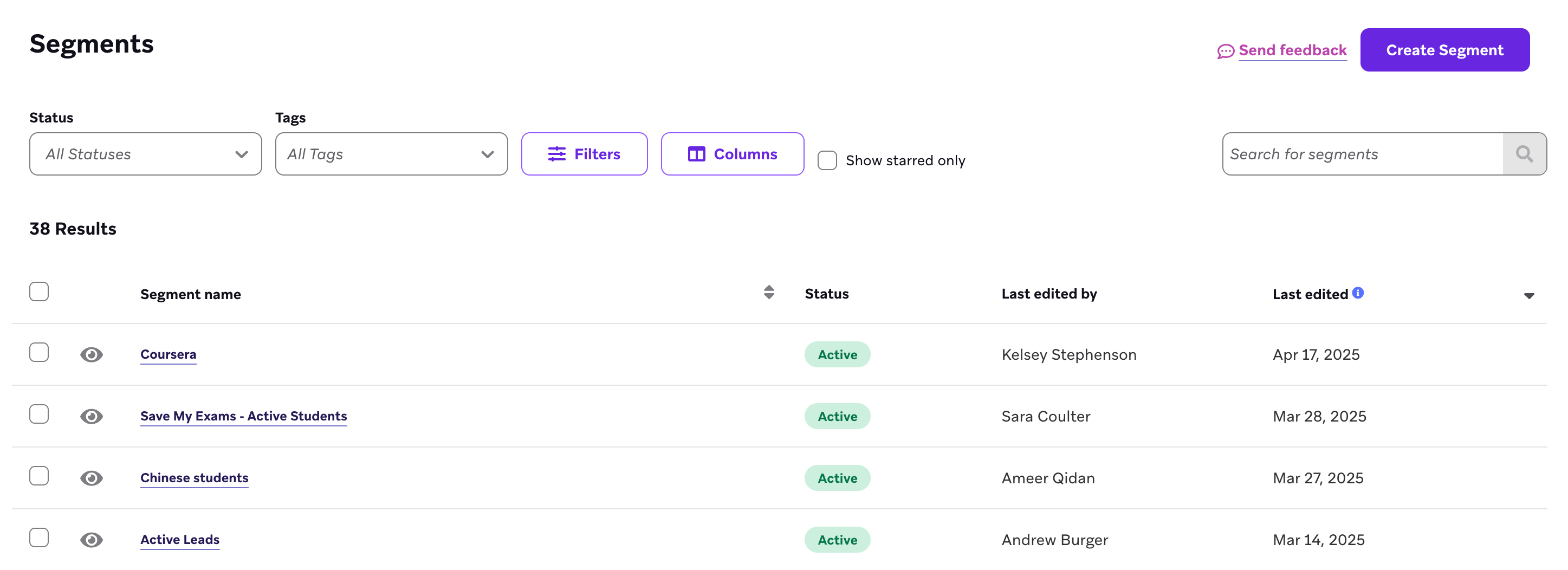The image size is (1568, 570).
Task: Check the Coursera row checkbox
Action: [39, 353]
